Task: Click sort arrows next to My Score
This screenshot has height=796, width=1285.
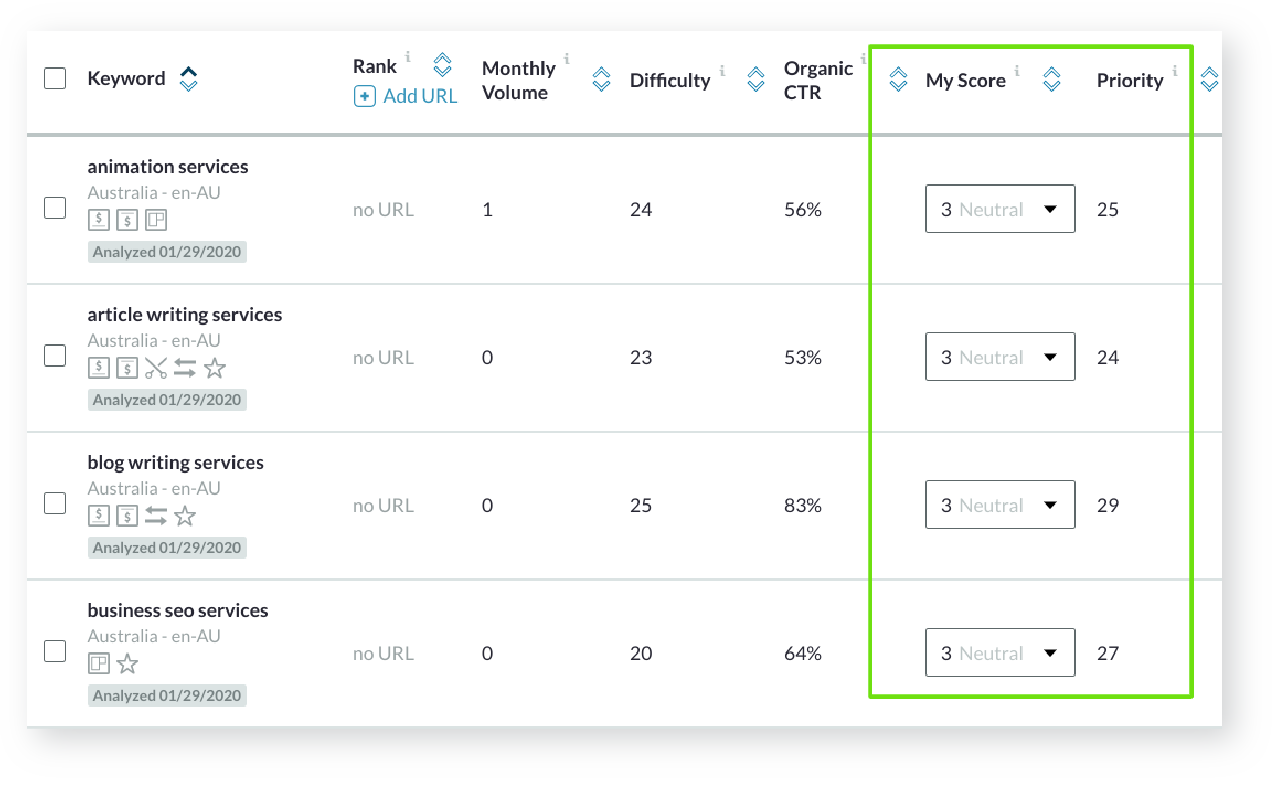Action: [1051, 80]
